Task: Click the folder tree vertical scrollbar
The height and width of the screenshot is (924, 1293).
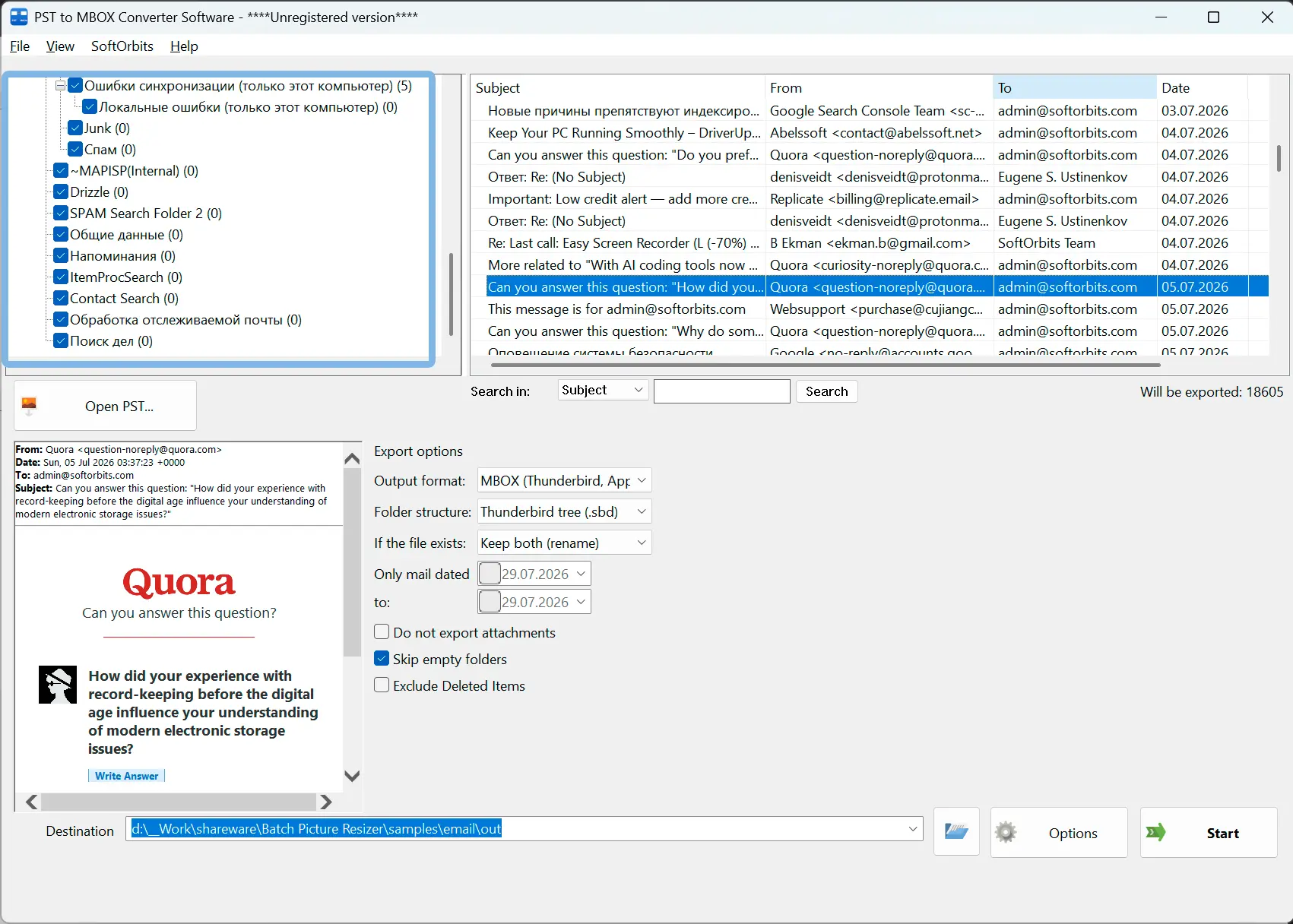Action: tap(451, 295)
